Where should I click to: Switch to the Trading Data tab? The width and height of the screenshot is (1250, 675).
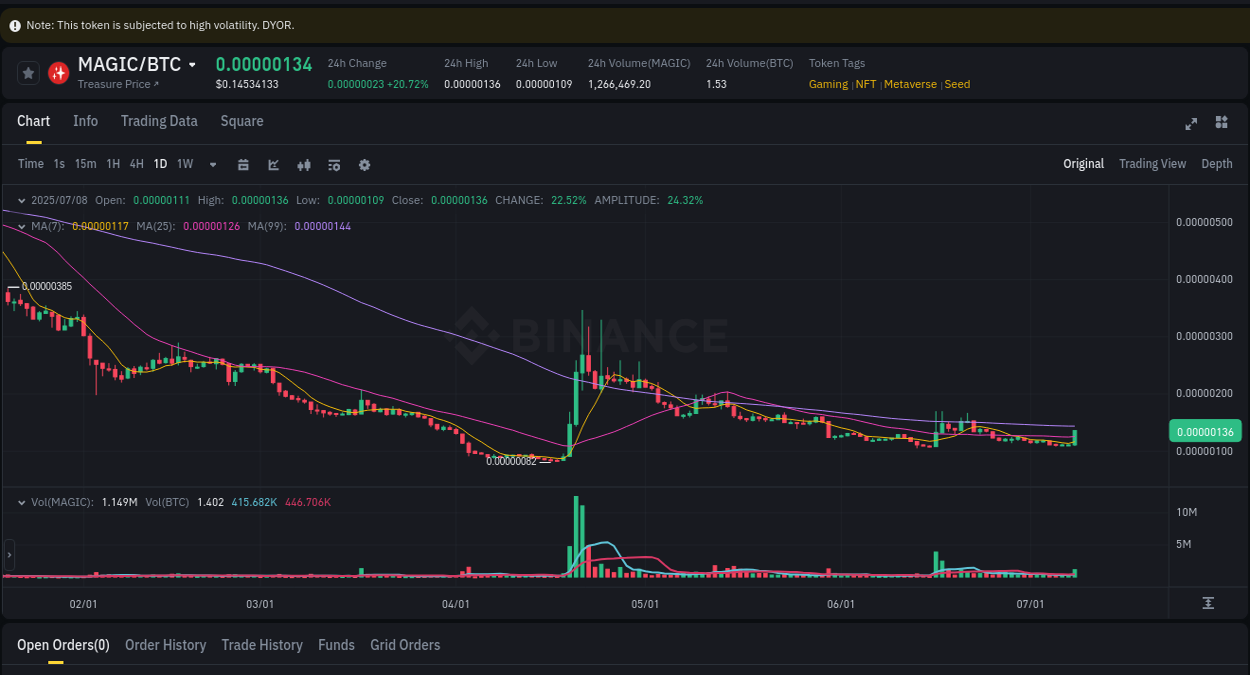point(159,121)
